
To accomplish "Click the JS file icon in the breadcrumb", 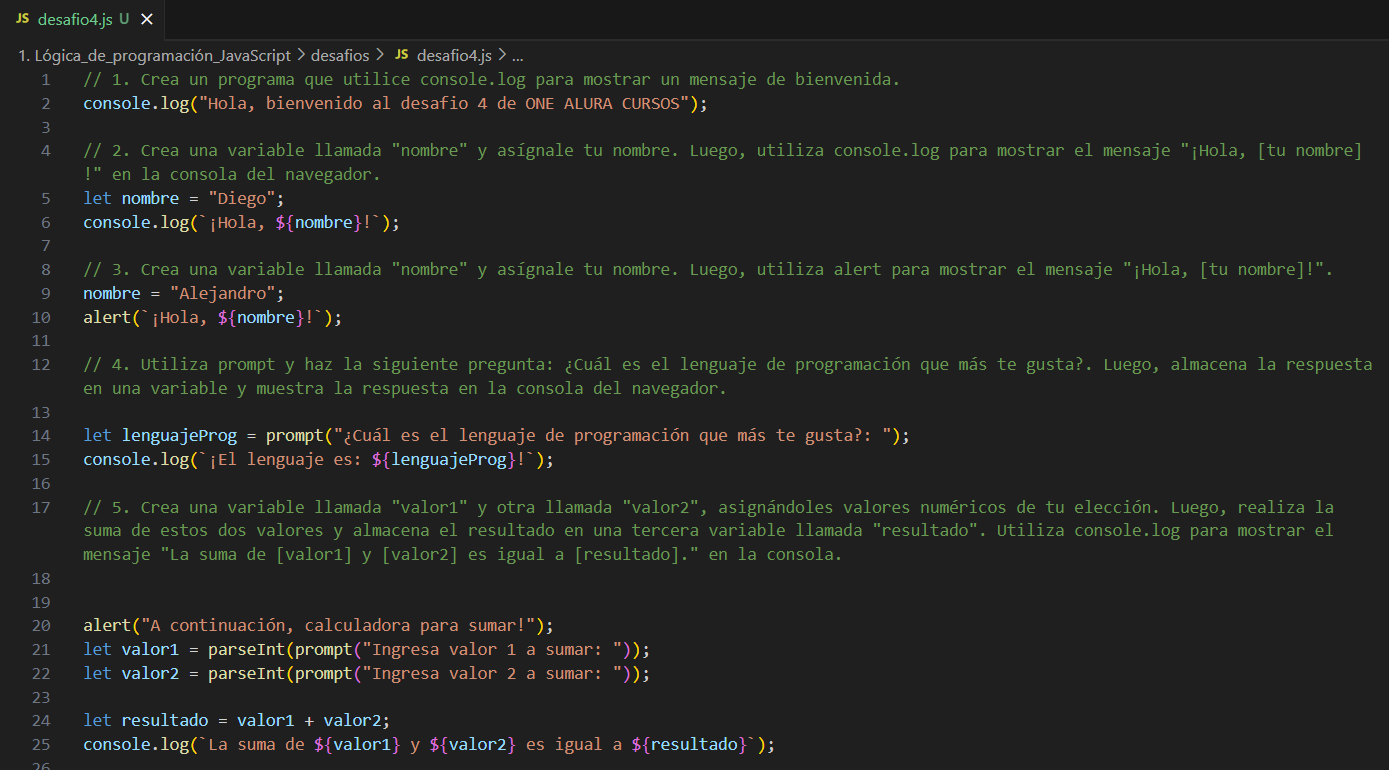I will point(402,55).
